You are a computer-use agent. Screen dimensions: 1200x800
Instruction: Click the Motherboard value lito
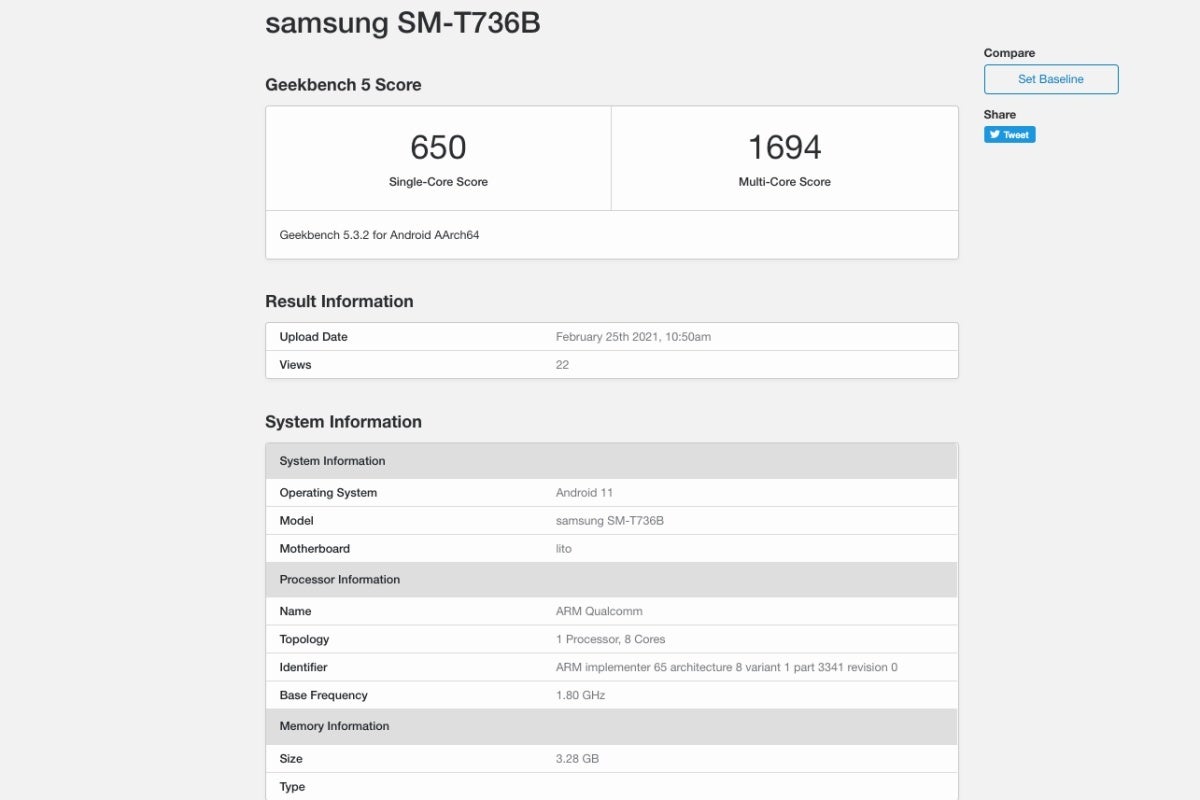point(563,549)
